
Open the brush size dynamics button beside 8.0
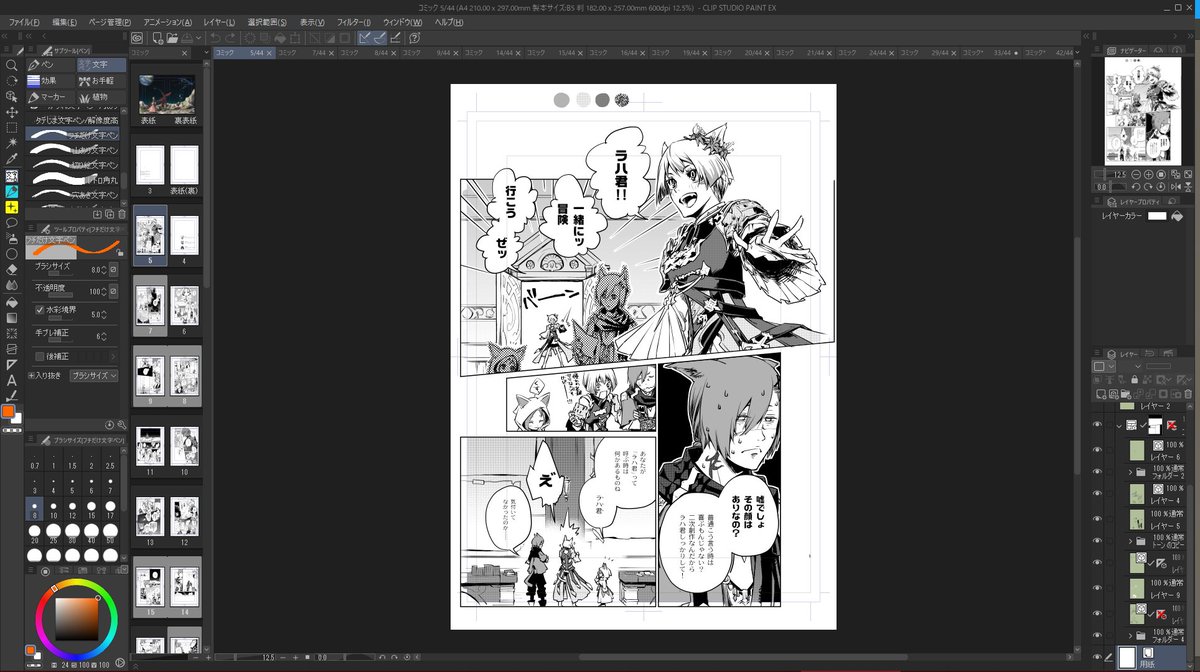point(113,270)
